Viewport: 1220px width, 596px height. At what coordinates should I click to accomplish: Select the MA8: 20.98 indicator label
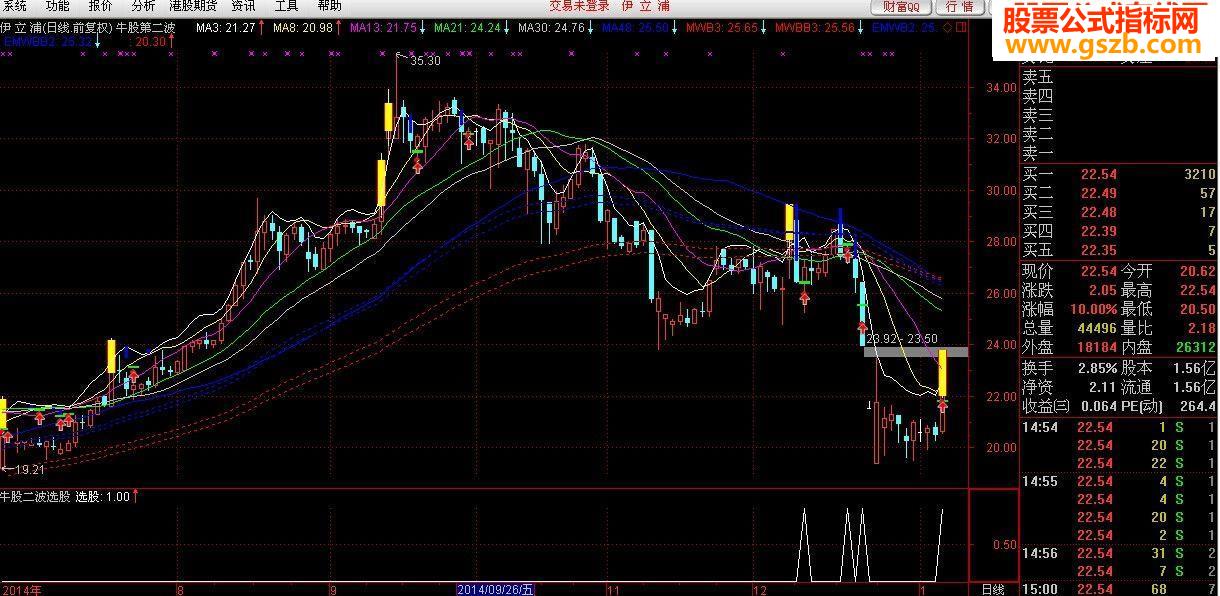click(x=305, y=28)
